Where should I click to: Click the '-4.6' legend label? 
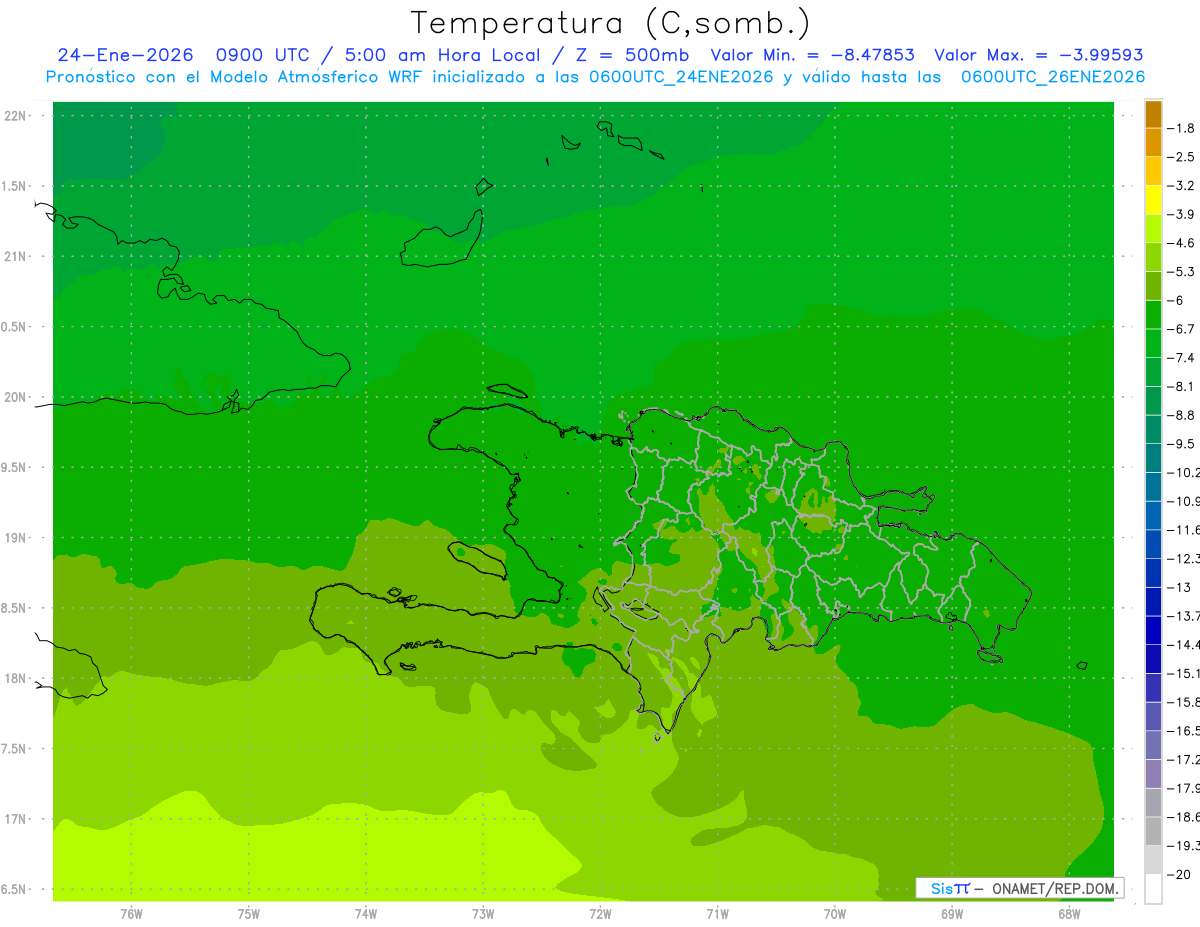coord(1181,243)
